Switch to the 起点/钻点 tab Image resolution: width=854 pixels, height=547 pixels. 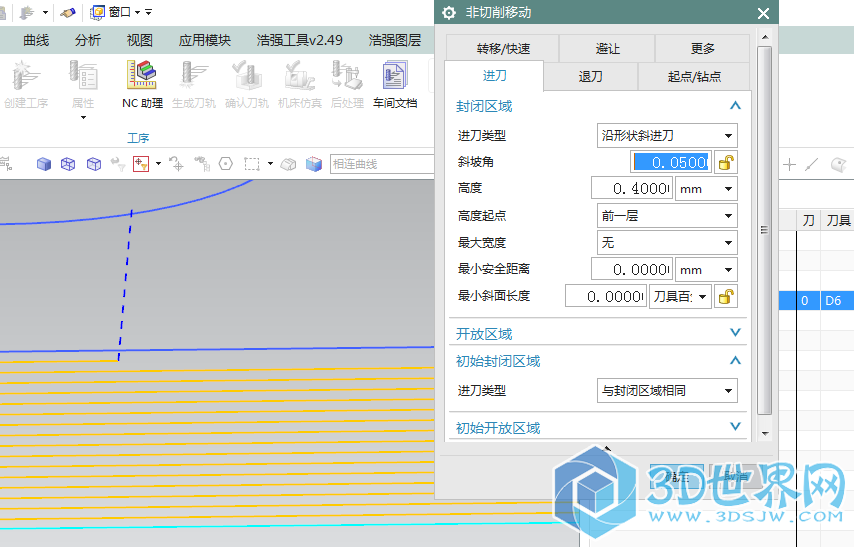pos(694,76)
